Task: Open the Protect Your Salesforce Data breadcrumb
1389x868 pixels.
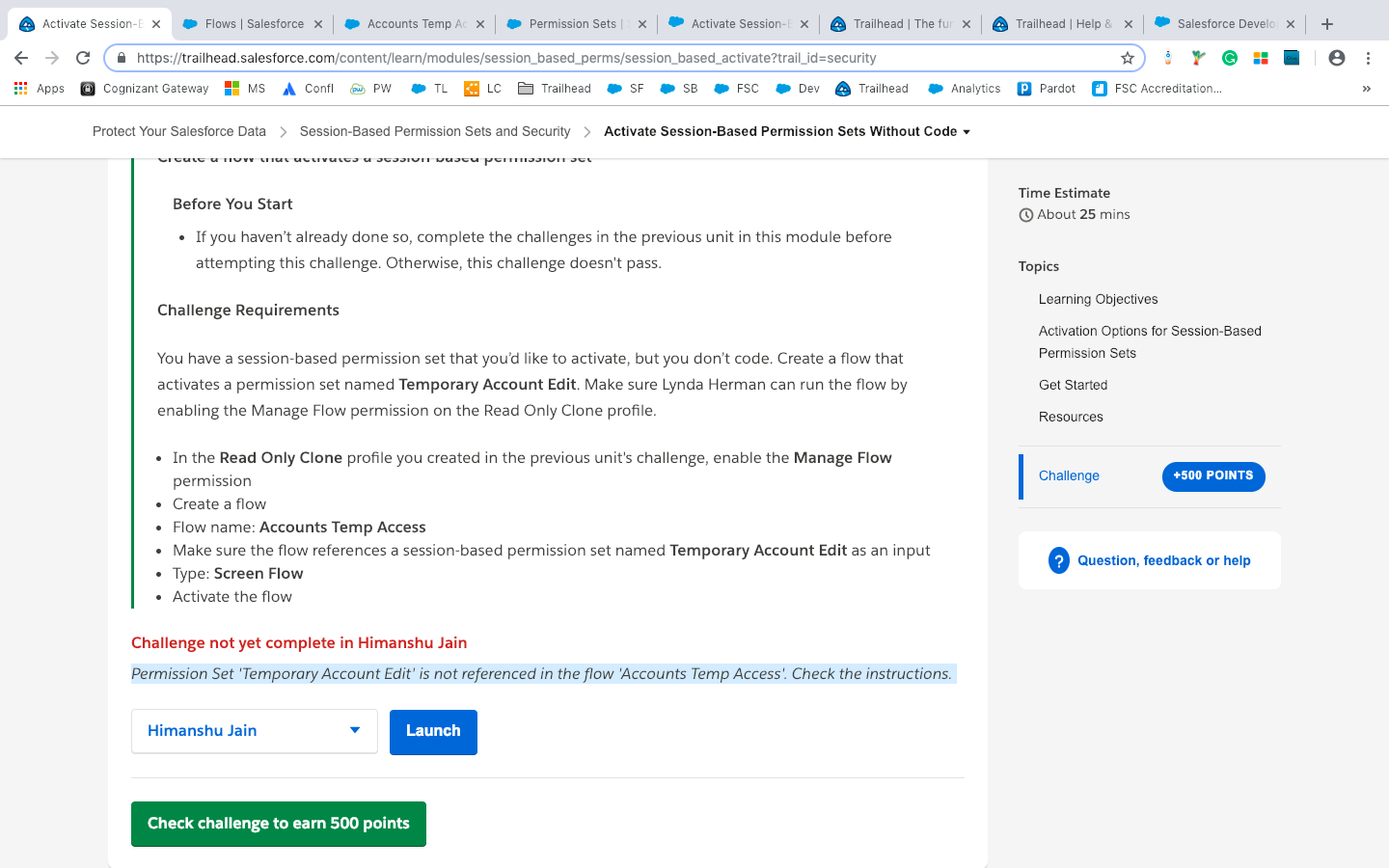Action: [x=179, y=131]
